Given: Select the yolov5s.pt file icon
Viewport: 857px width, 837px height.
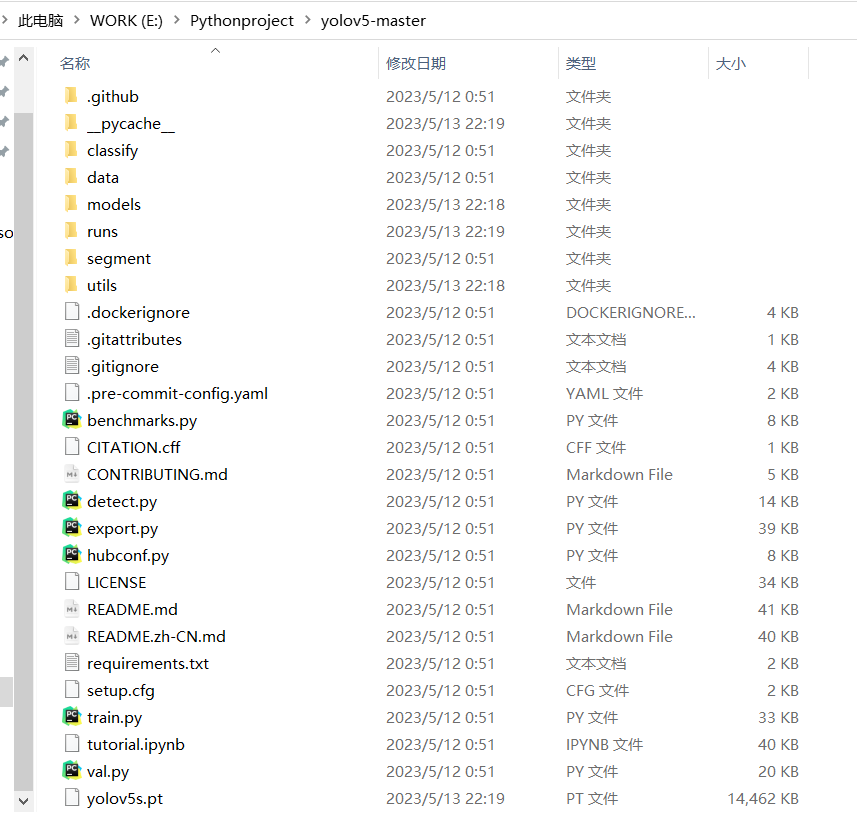Looking at the screenshot, I should (x=72, y=797).
